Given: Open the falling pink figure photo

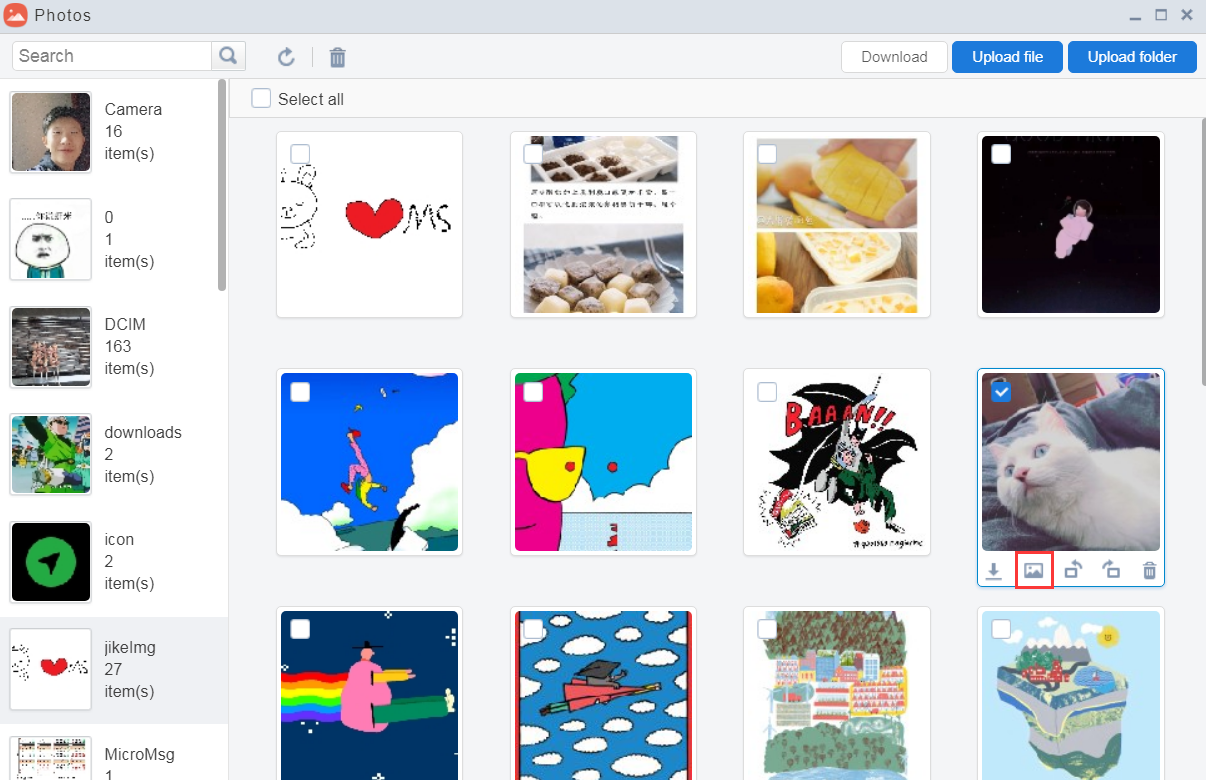Looking at the screenshot, I should click(369, 462).
